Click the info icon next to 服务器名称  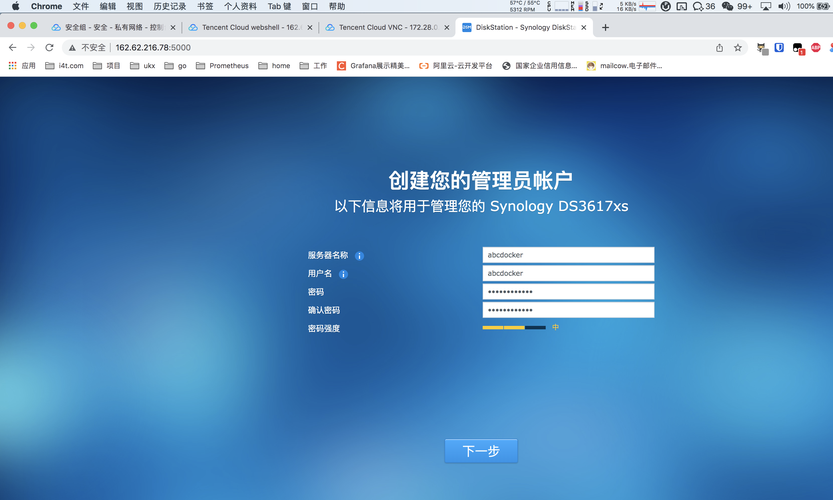tap(359, 256)
